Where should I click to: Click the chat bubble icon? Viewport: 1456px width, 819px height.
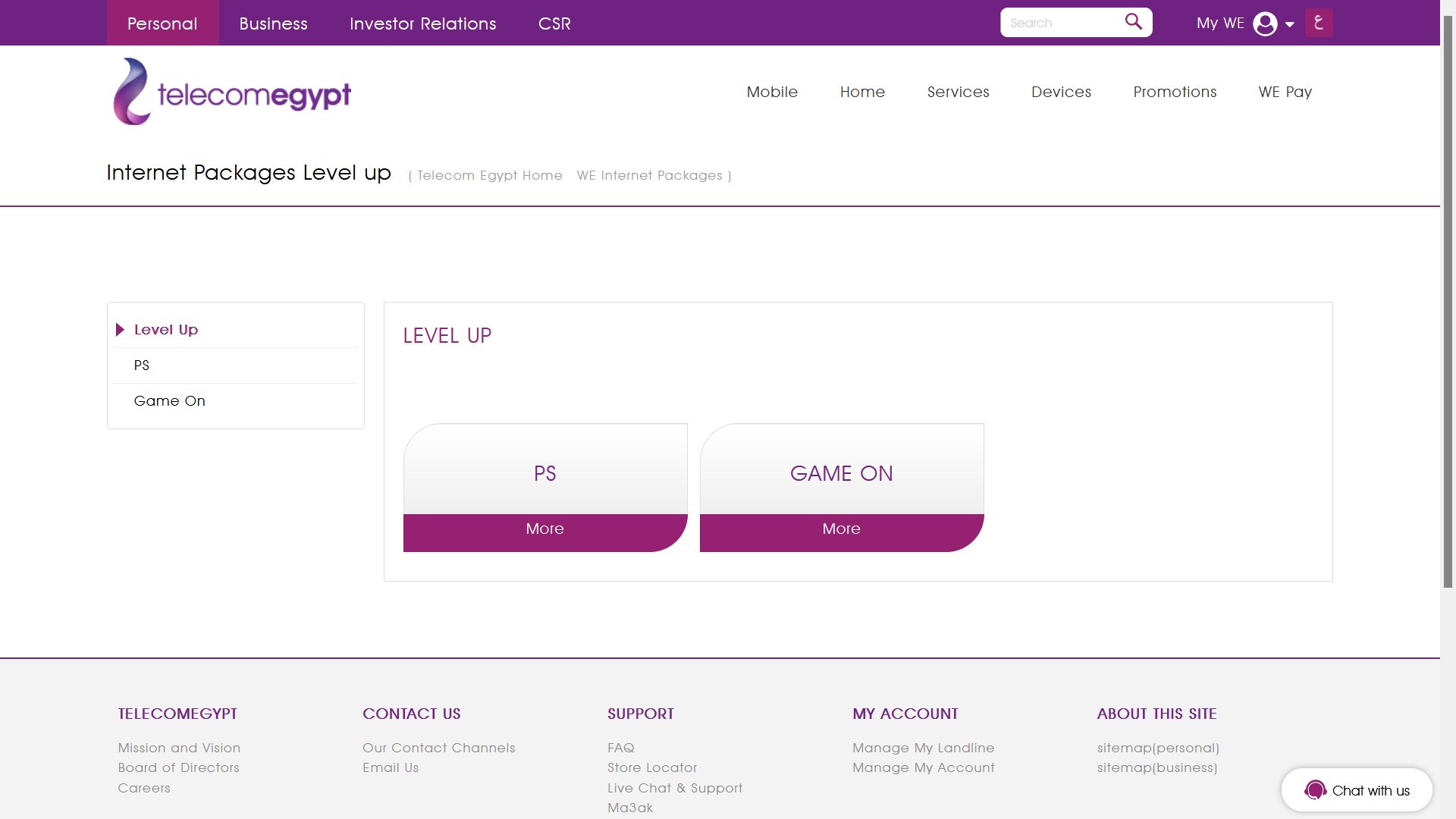coord(1315,790)
